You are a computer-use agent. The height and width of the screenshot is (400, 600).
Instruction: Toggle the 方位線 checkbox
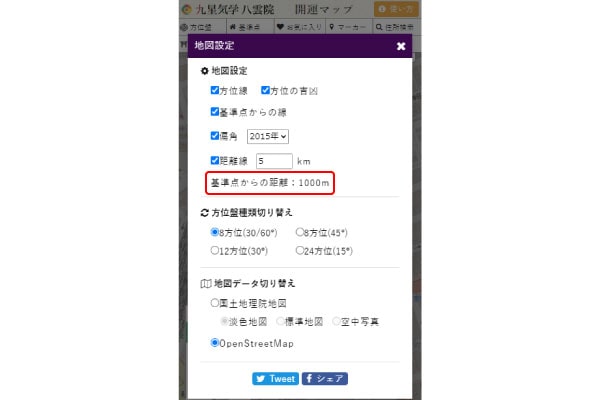(215, 90)
